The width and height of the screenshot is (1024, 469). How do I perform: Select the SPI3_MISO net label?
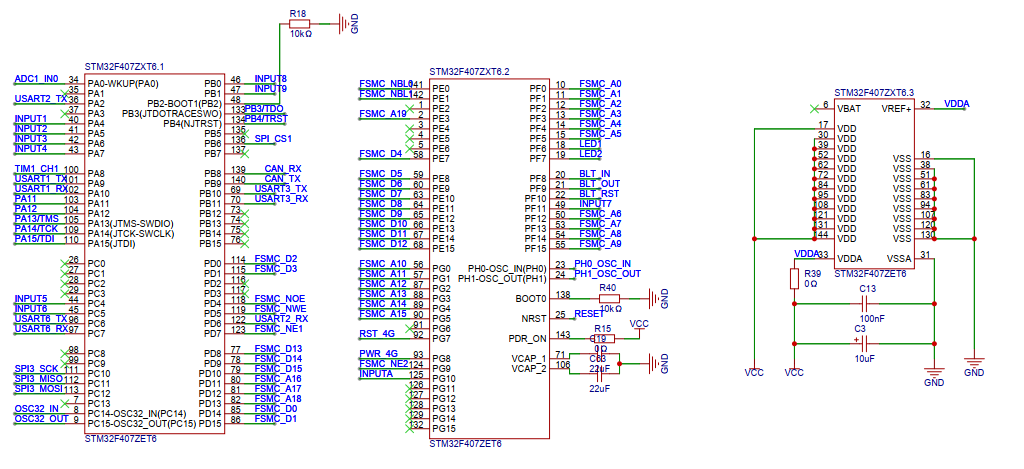click(38, 379)
